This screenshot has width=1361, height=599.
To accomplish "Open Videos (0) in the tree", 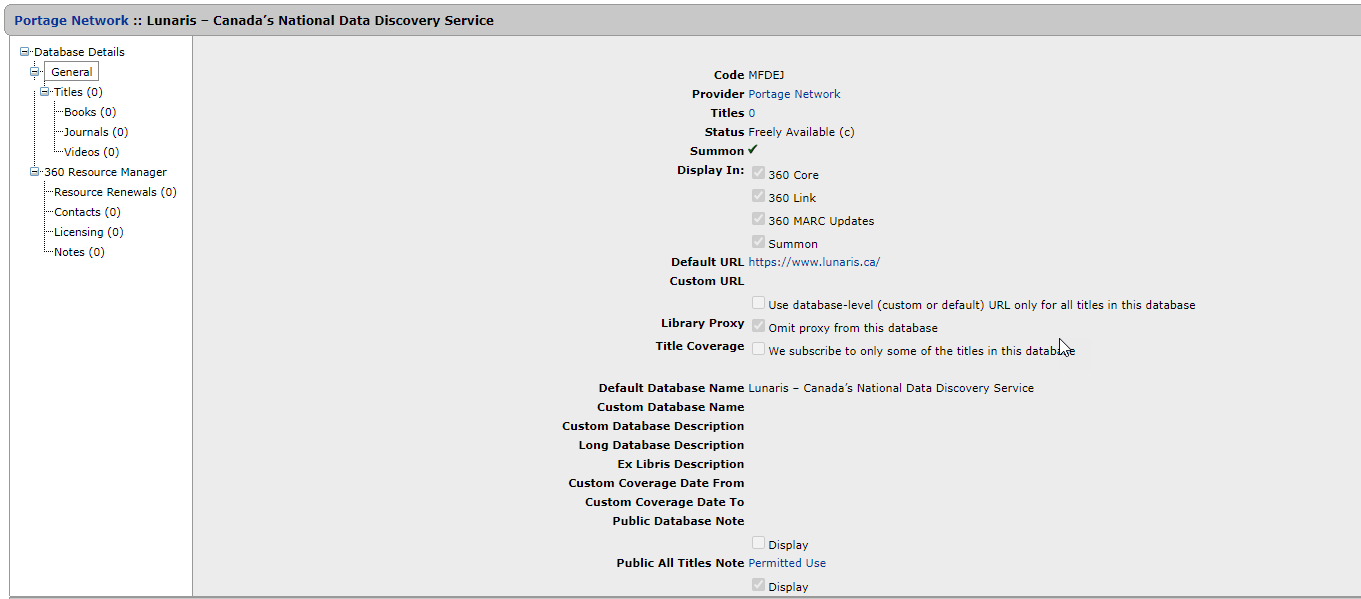I will 92,152.
